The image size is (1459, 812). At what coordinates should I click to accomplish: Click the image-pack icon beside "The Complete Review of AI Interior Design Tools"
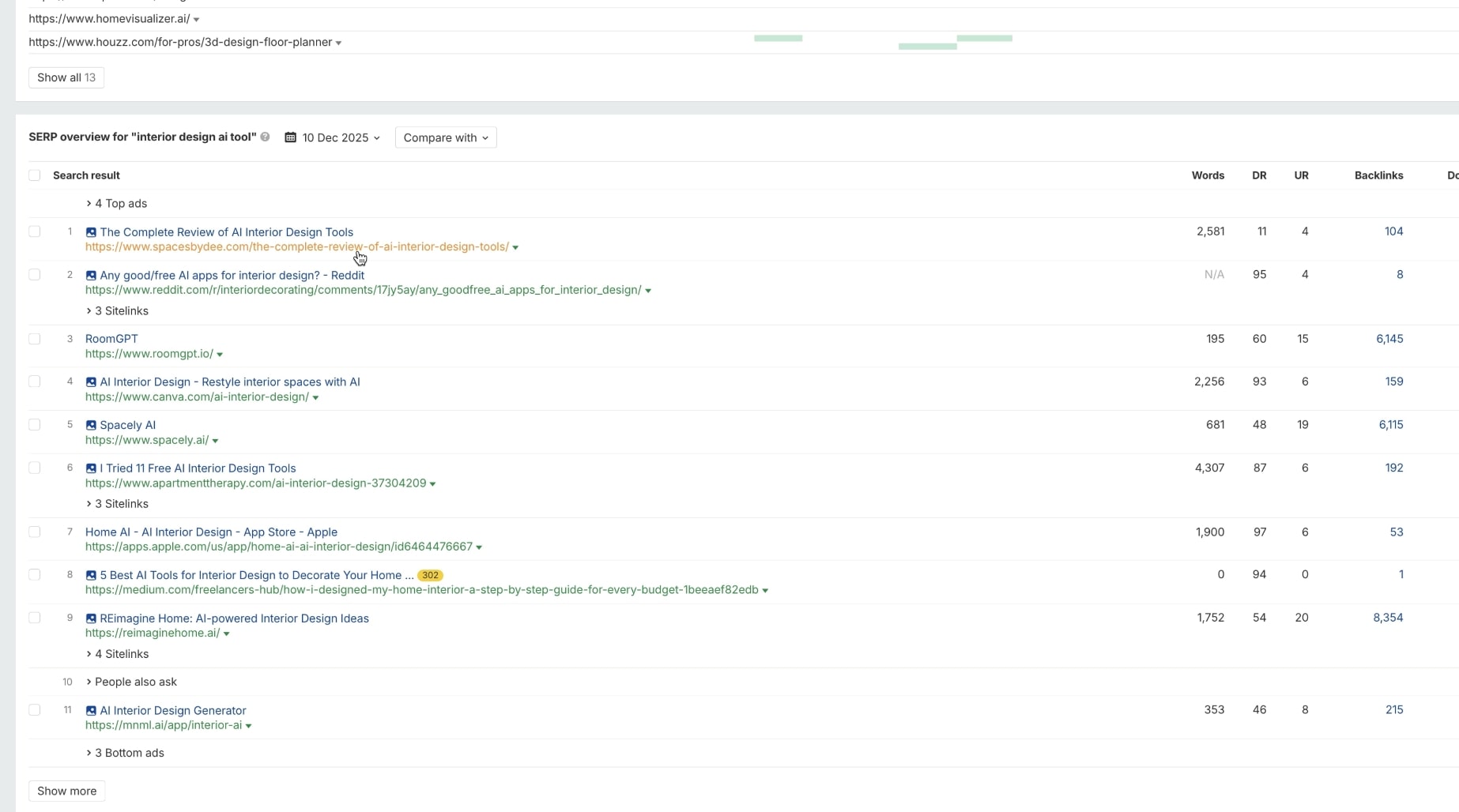coord(91,231)
